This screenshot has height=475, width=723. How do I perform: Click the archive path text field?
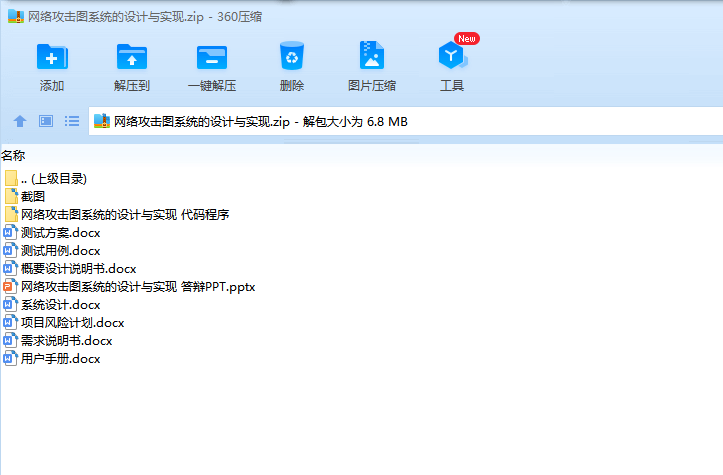click(406, 122)
